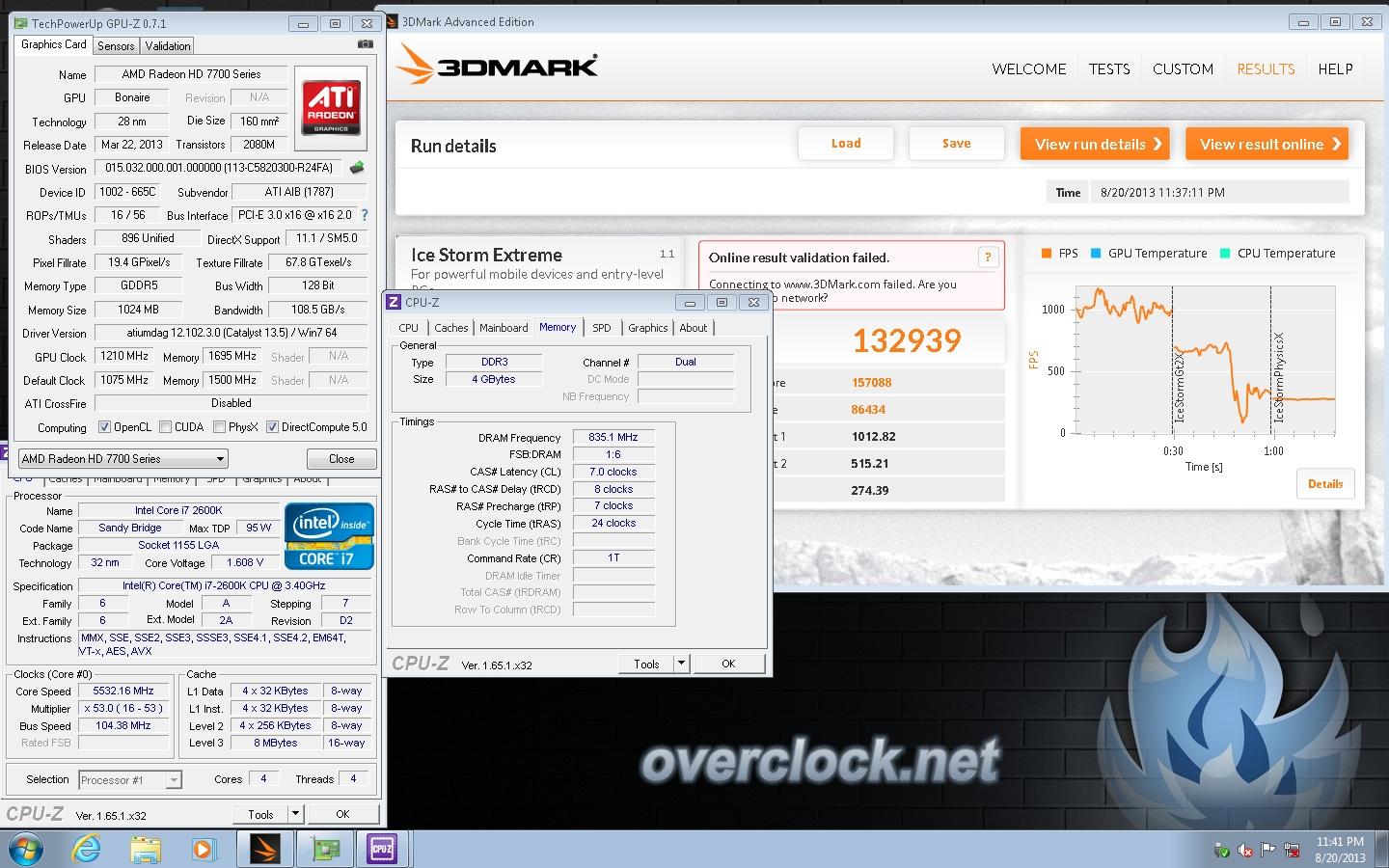Click the blue GPU Temperature legend swatch
This screenshot has height=868, width=1389.
1096,254
